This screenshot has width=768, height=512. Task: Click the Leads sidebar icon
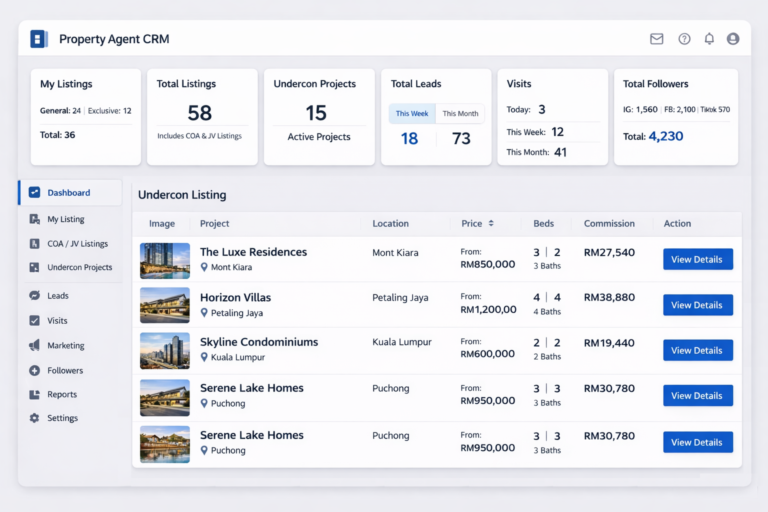coord(35,296)
